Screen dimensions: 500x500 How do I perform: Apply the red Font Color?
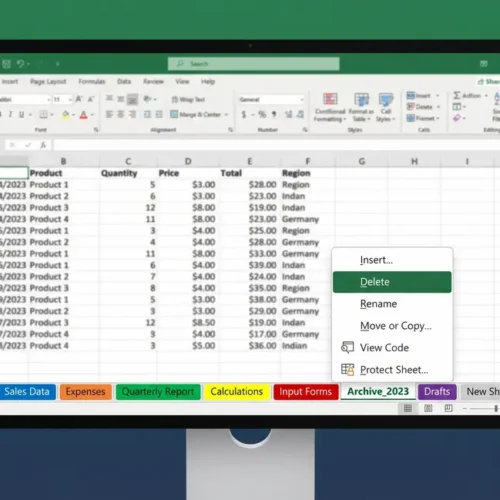point(83,115)
